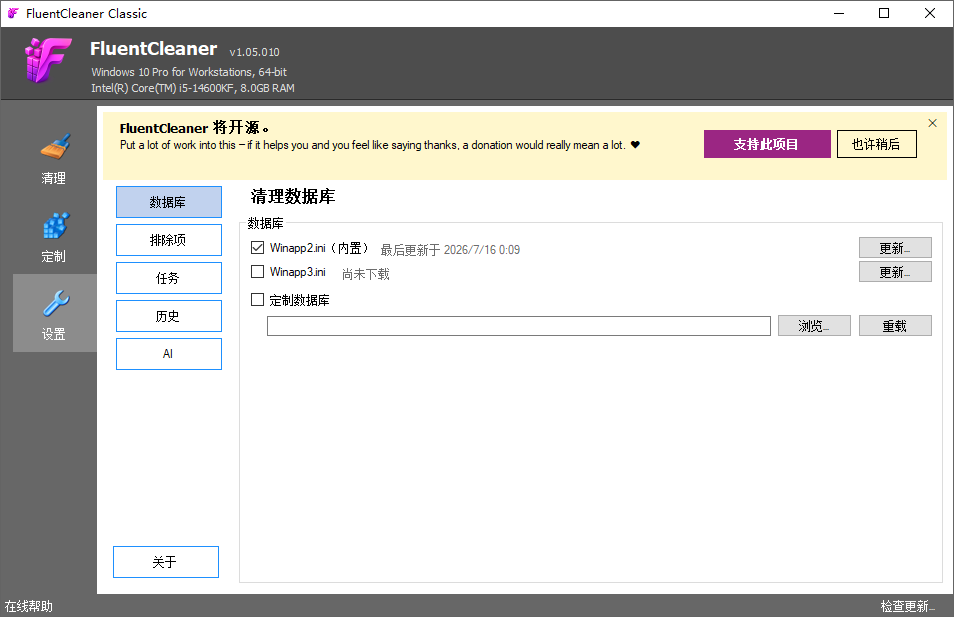Click the Windows 10 Pro system info line
954x617 pixels.
click(189, 72)
